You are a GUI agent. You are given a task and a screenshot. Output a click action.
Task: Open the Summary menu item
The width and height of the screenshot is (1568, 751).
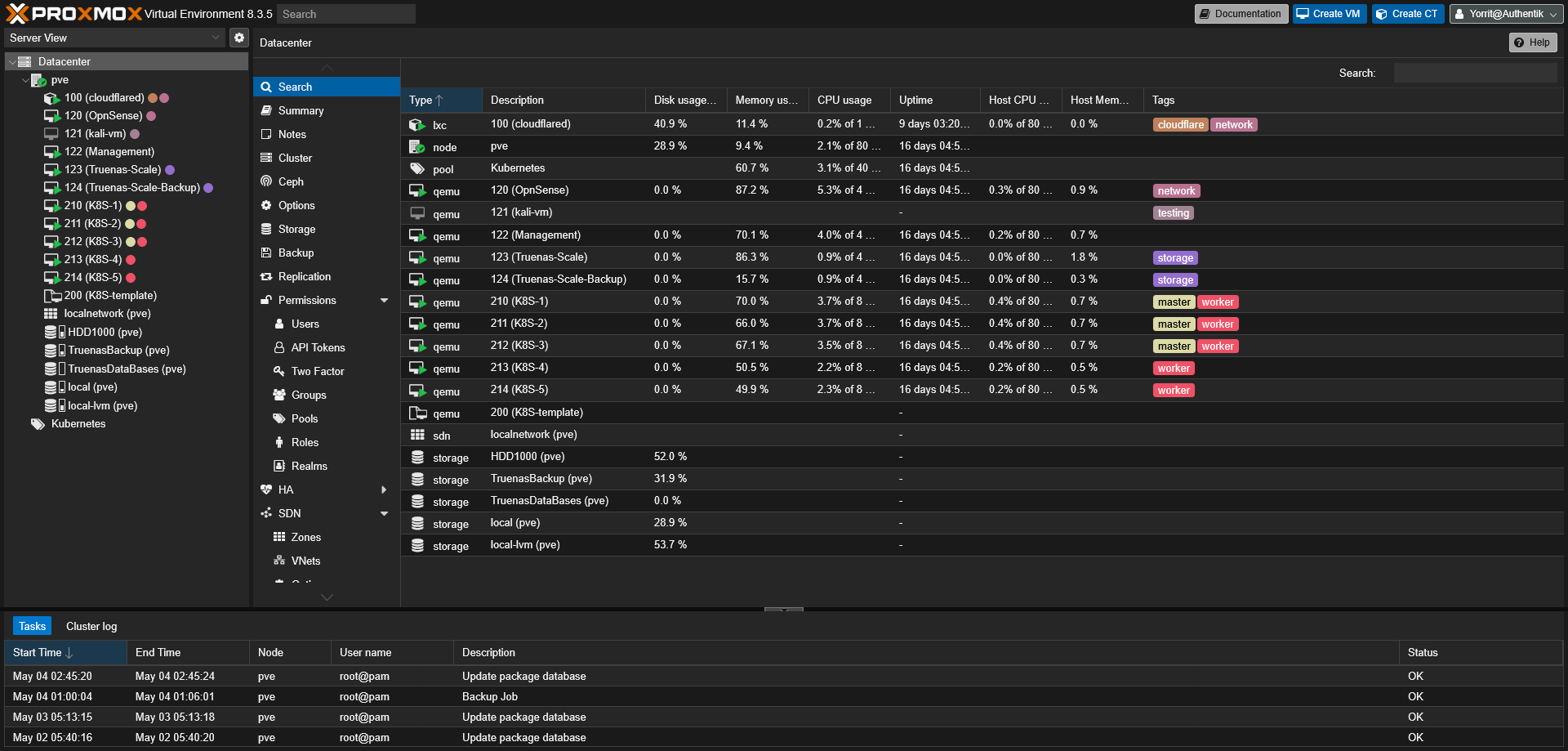click(x=301, y=110)
